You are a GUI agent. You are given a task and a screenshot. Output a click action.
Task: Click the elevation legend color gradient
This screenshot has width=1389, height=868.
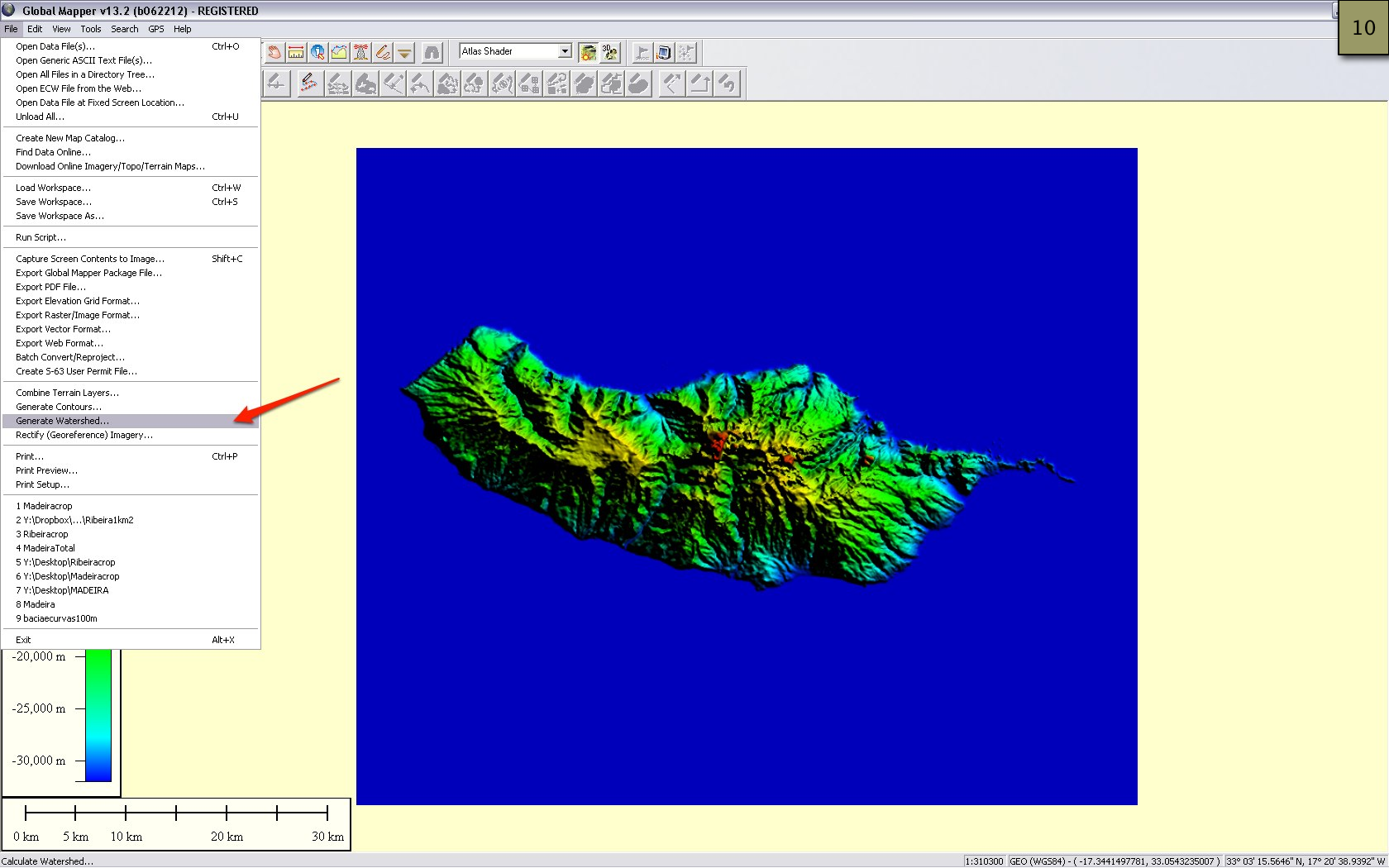coord(98,716)
